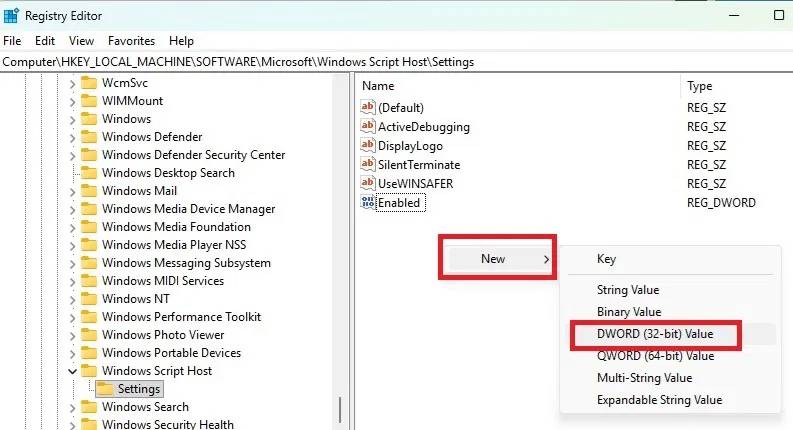Image resolution: width=793 pixels, height=430 pixels.
Task: Click the SilentTerminate string value icon
Action: pos(367,165)
